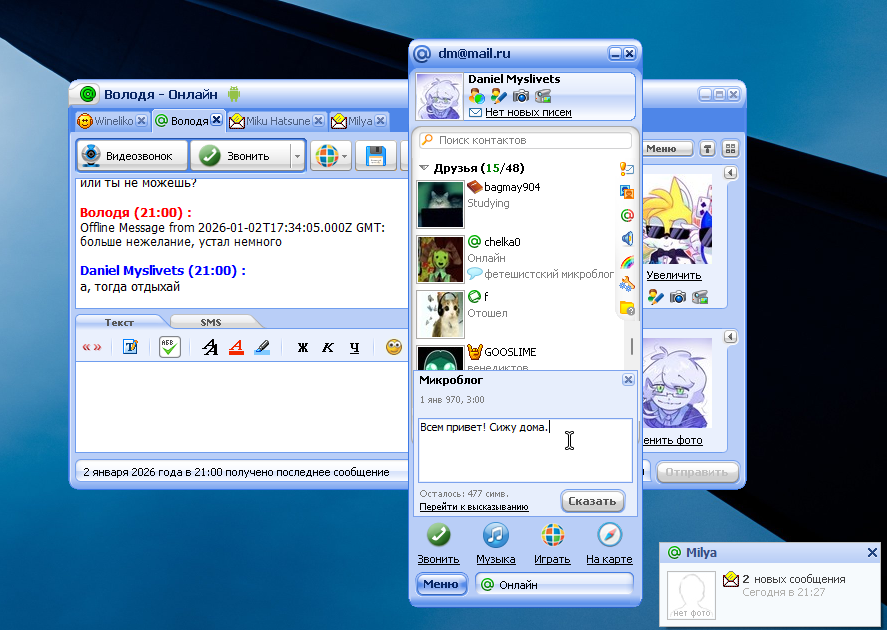Click the quote «» icon in formatting bar
Screen dimensions: 887x630
pyautogui.click(x=92, y=347)
